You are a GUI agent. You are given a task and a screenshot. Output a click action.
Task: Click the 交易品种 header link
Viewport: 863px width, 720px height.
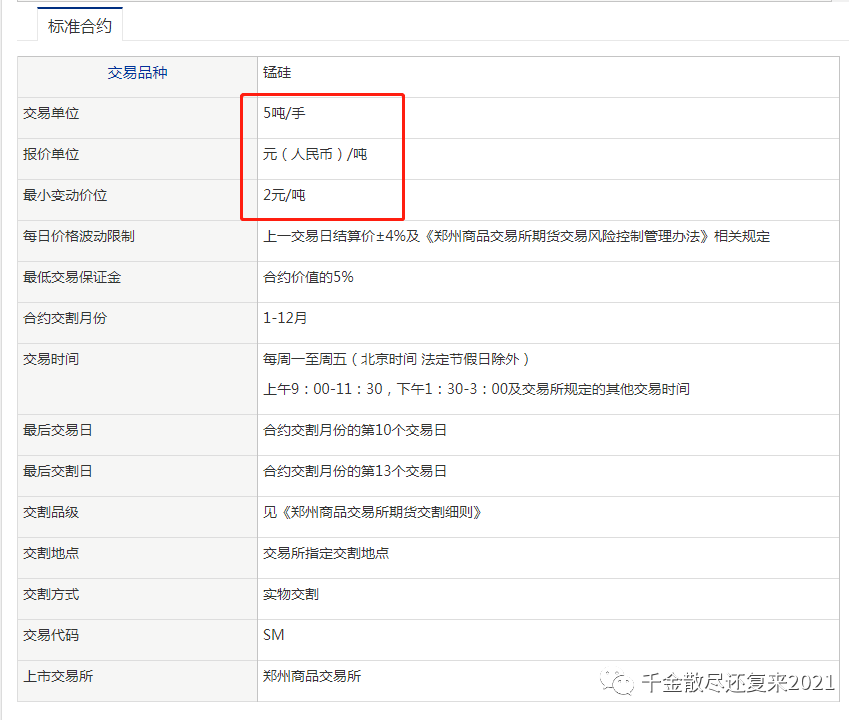point(137,72)
